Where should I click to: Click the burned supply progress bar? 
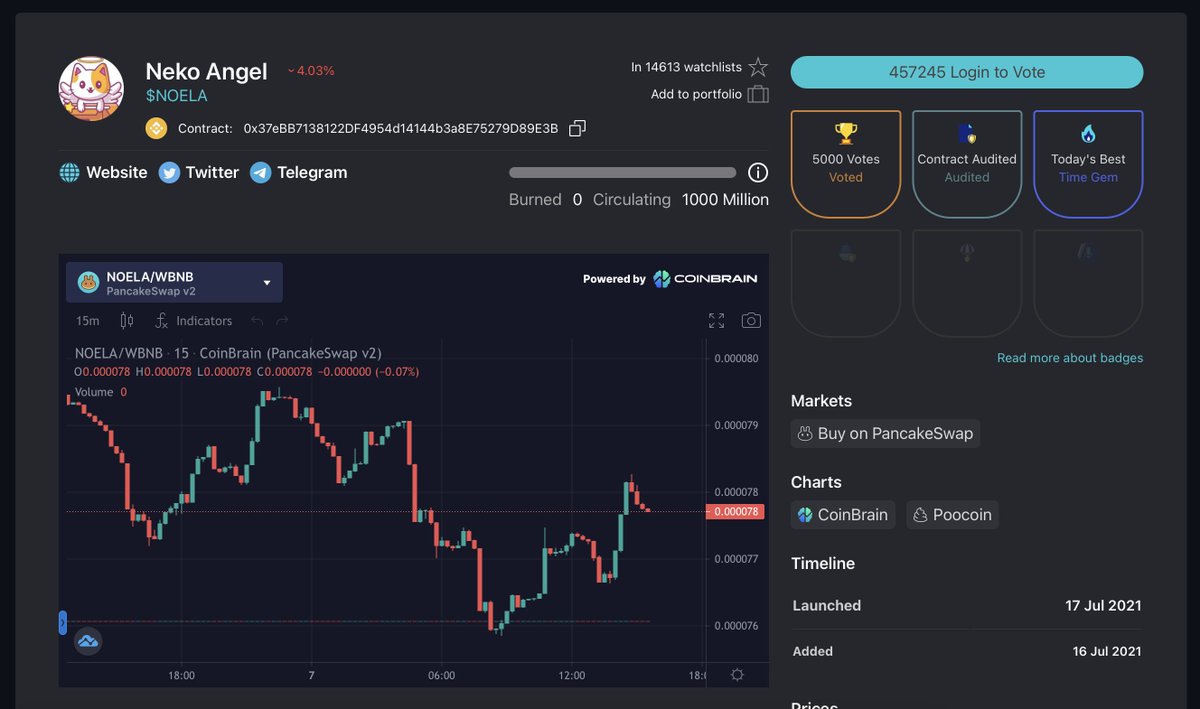[622, 172]
